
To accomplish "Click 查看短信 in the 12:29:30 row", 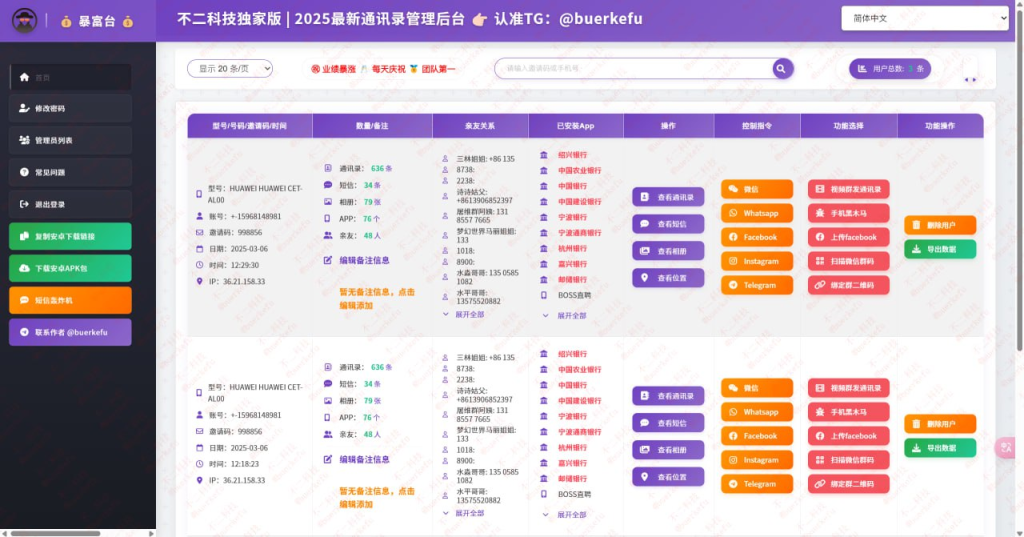I will (668, 224).
